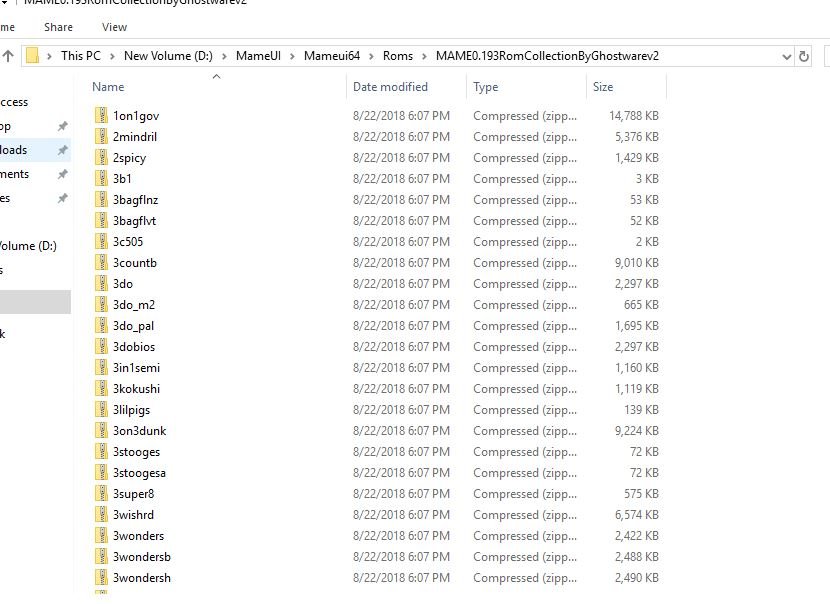Click the 3stoogesa zip archive icon
Screen dimensions: 830x604
[101, 473]
